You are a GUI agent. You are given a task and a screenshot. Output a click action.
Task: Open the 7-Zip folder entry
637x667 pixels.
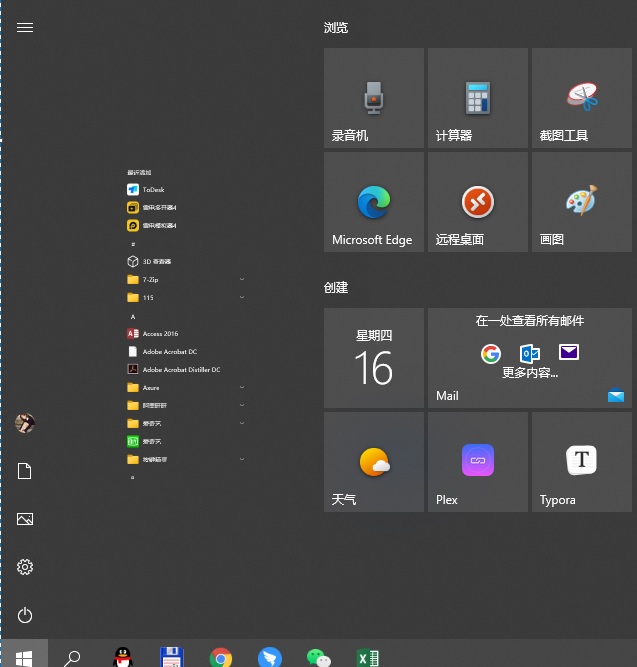(186, 279)
